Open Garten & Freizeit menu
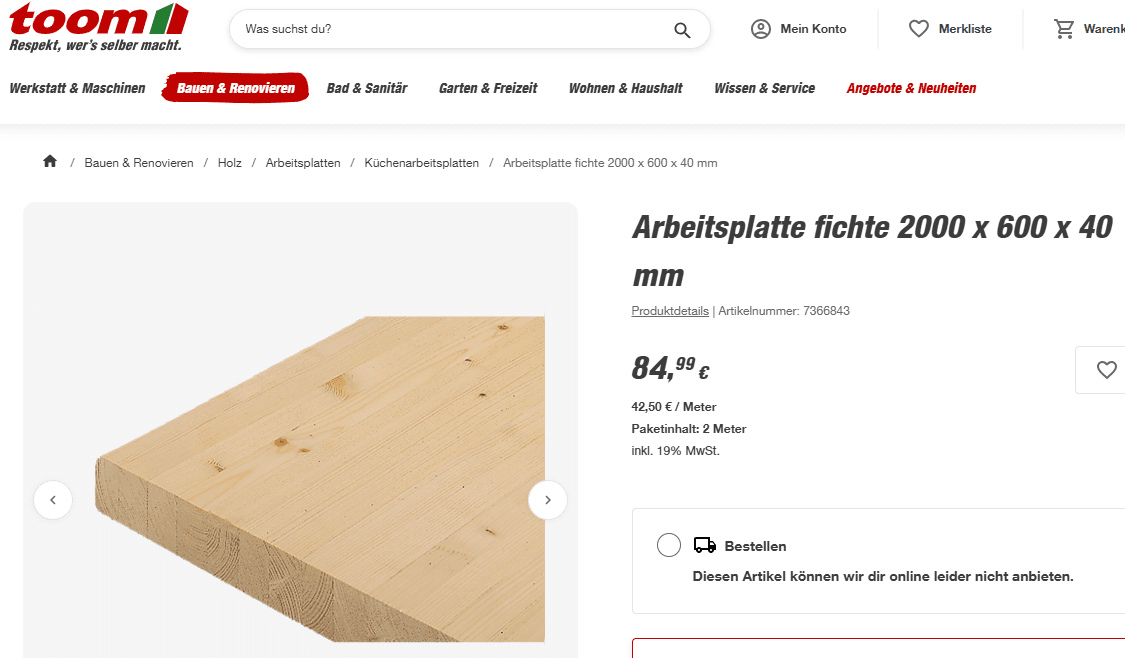 [x=488, y=88]
